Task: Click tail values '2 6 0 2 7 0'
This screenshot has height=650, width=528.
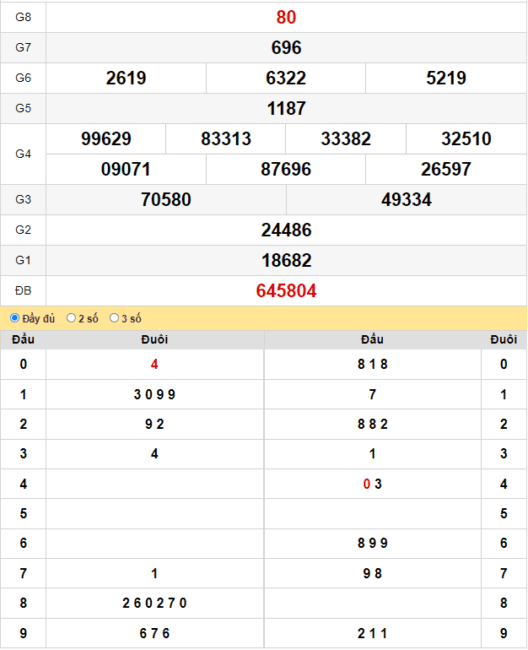Action: pyautogui.click(x=155, y=603)
